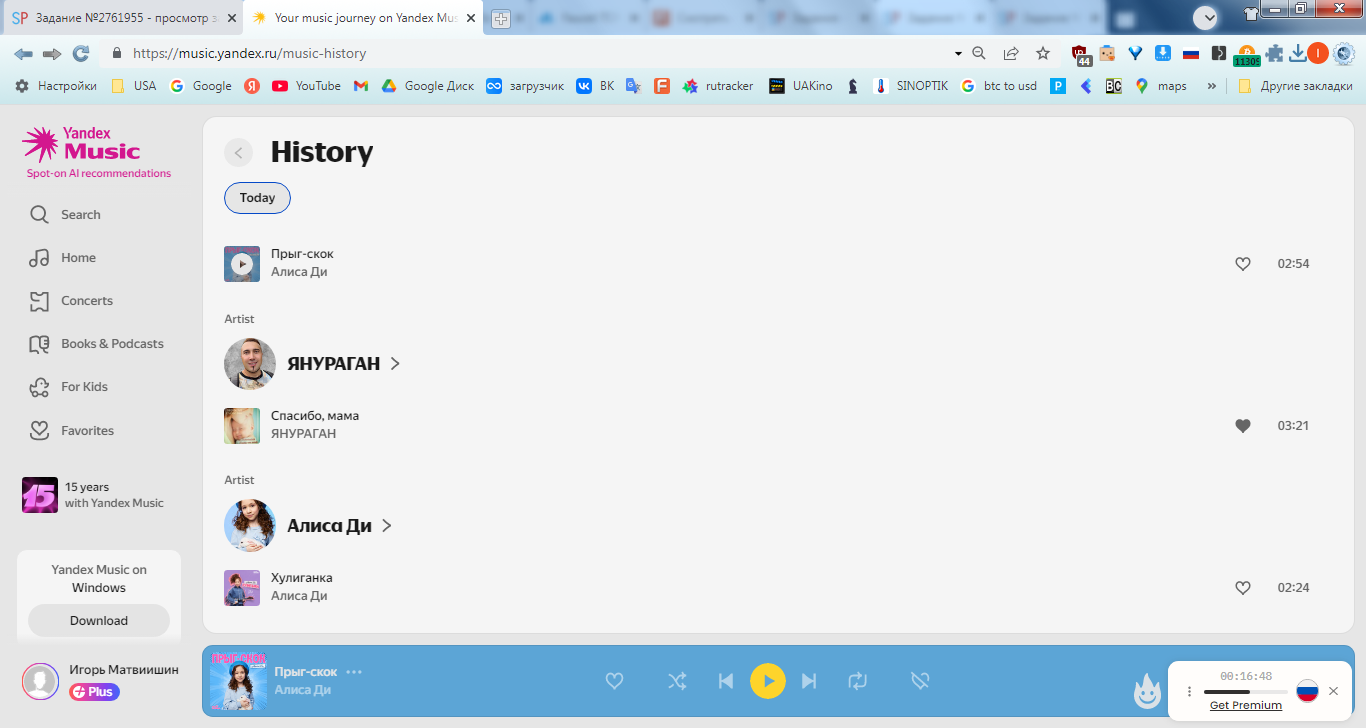The width and height of the screenshot is (1366, 728).
Task: Like current track in player bar
Action: (x=615, y=681)
